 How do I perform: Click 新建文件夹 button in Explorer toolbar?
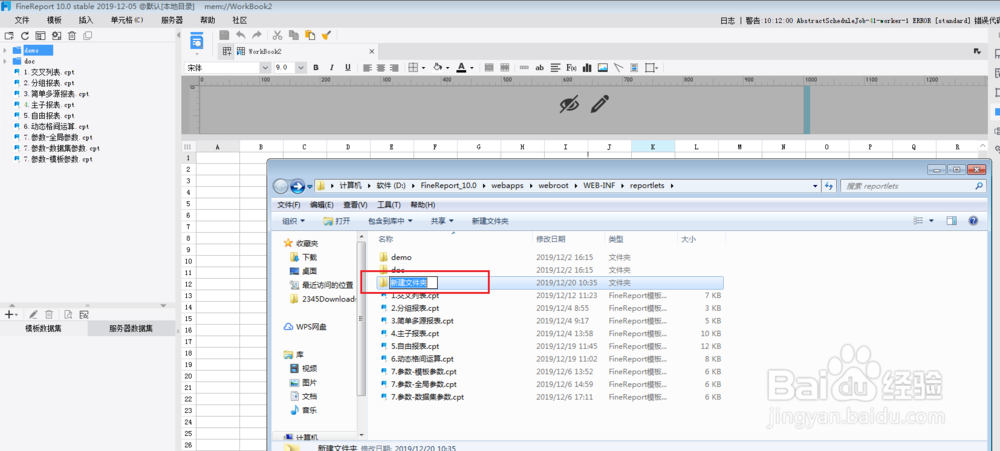(x=490, y=221)
